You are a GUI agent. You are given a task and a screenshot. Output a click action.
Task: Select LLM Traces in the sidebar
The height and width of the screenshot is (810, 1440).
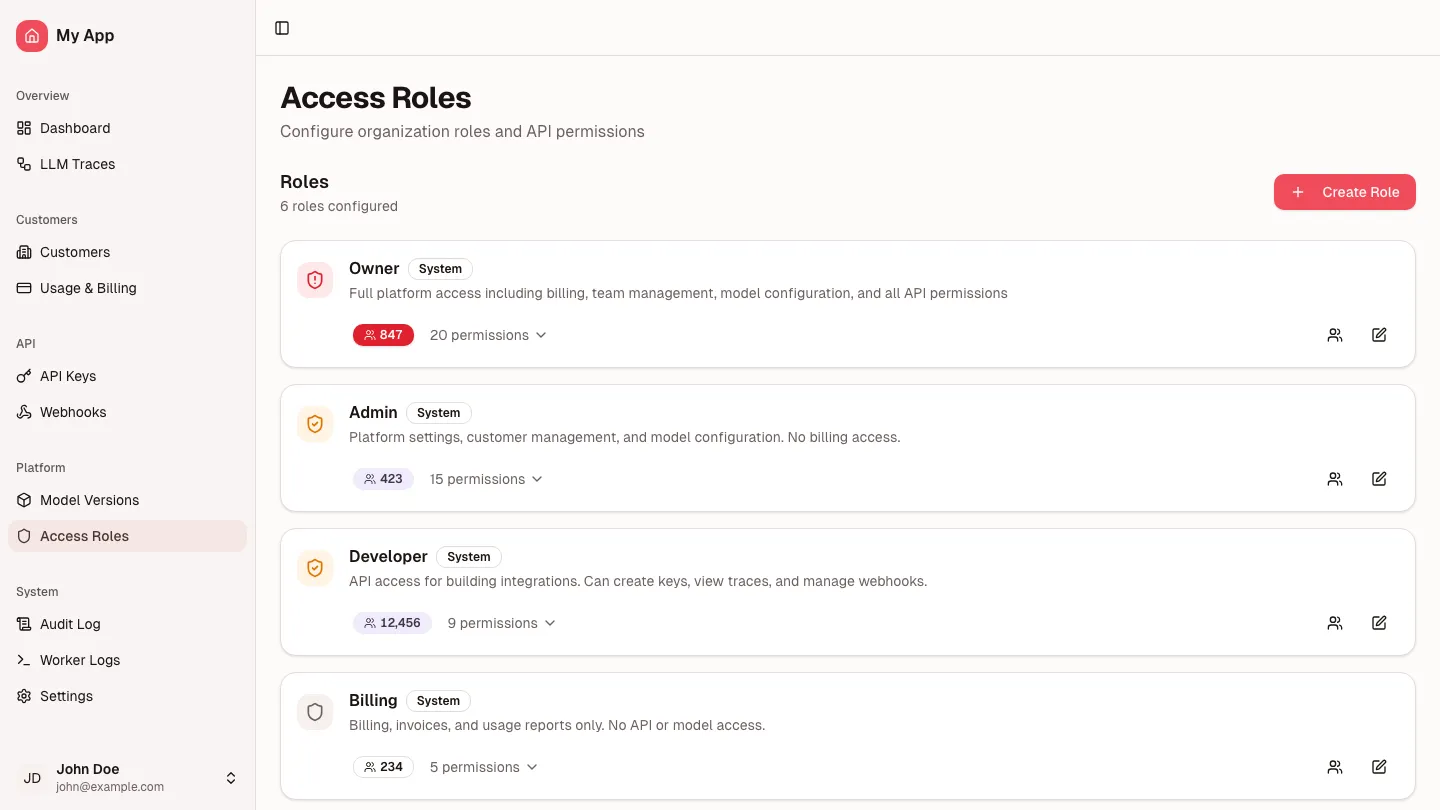[x=77, y=164]
